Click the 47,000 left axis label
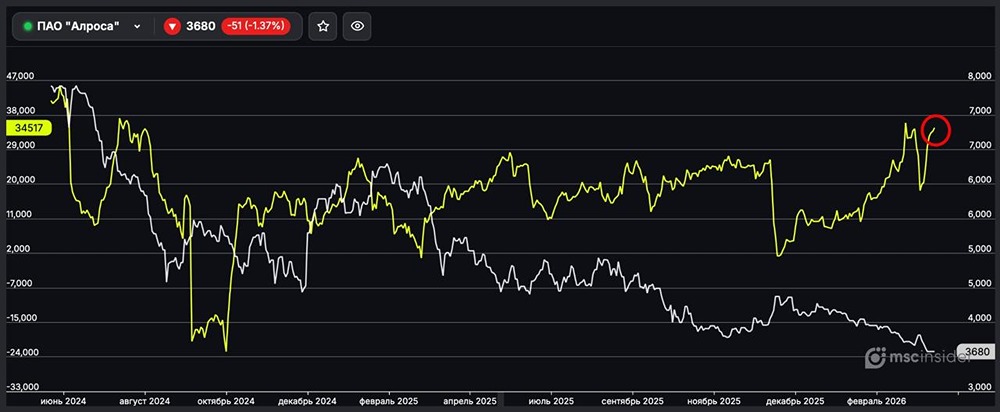 click(x=20, y=76)
